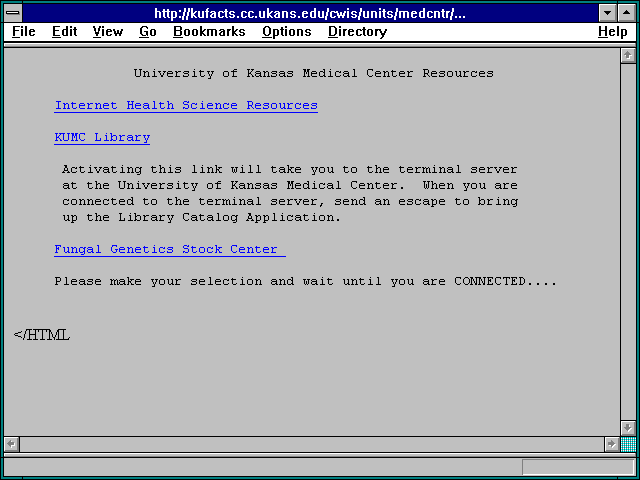Open the Directory menu
The height and width of the screenshot is (480, 640).
click(x=358, y=31)
